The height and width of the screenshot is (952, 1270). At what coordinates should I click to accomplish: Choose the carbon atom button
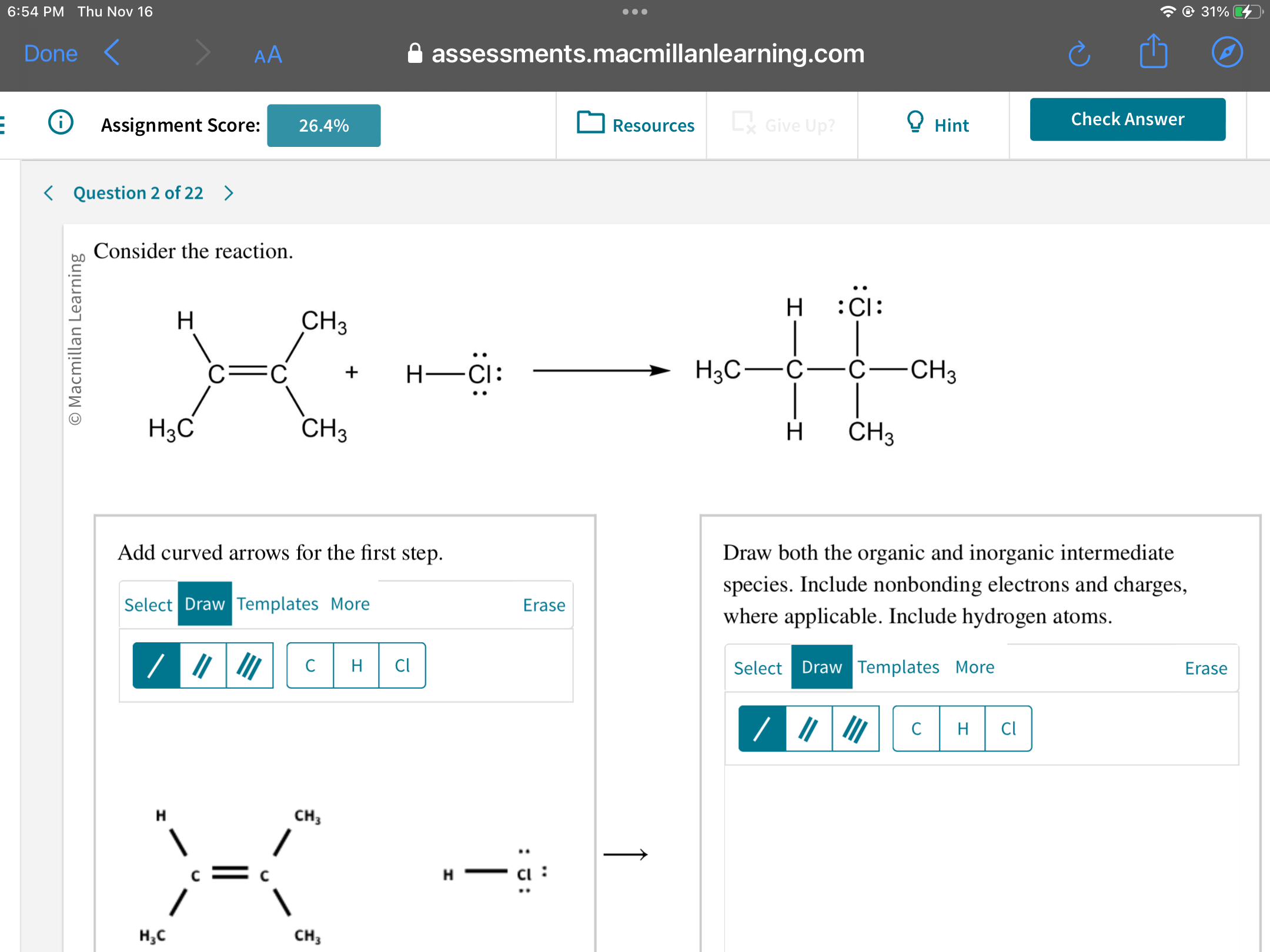click(310, 665)
